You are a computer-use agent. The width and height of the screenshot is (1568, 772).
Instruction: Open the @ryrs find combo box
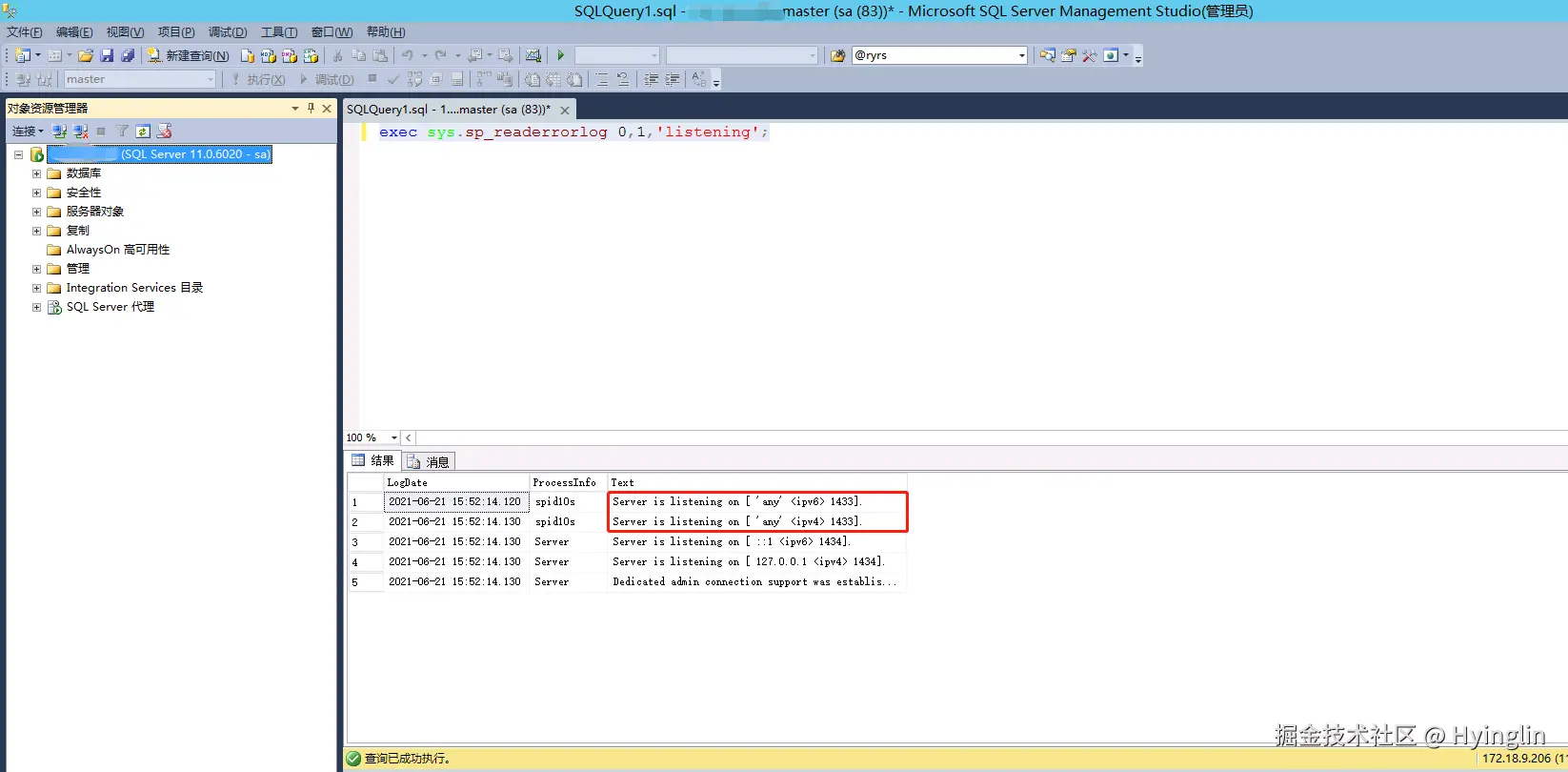(x=939, y=55)
